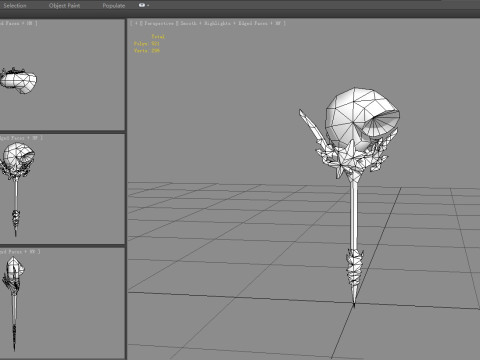Screen dimensions: 480x360
Task: Select the top-left wireframe viewport model
Action: coord(18,81)
